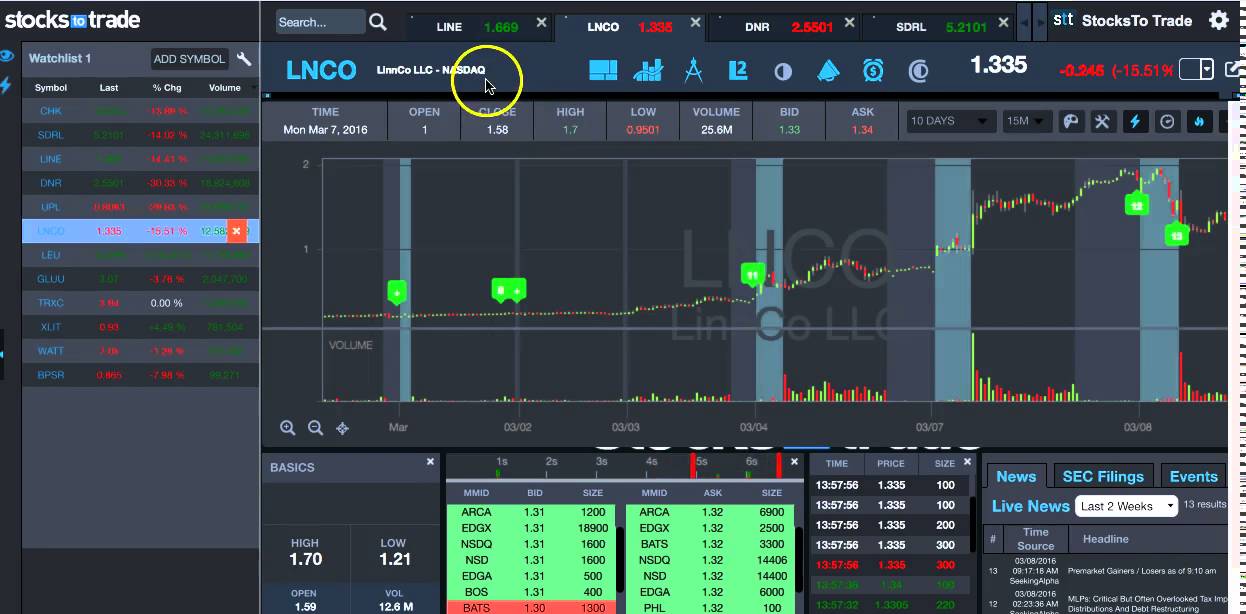Viewport: 1246px width, 614px height.
Task: Open the Level 2 (L2) icon
Action: click(x=738, y=70)
